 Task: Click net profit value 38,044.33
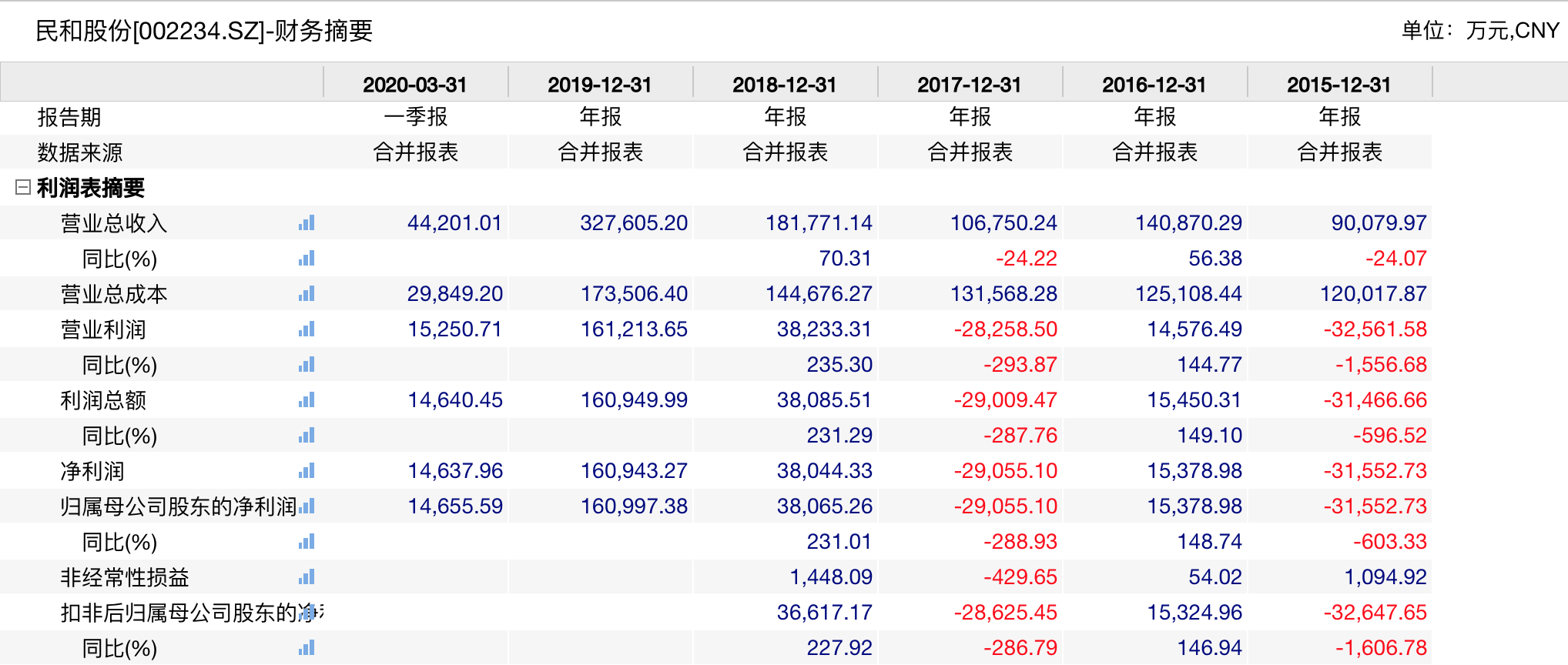825,471
